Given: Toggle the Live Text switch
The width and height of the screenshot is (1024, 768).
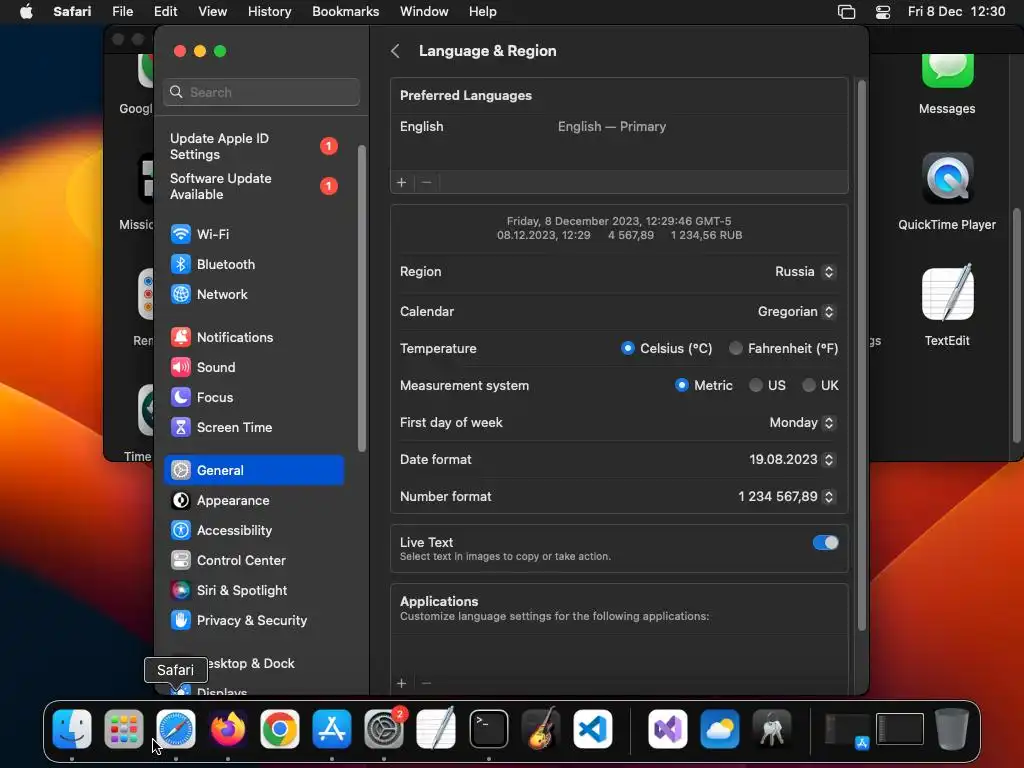Looking at the screenshot, I should pyautogui.click(x=825, y=542).
